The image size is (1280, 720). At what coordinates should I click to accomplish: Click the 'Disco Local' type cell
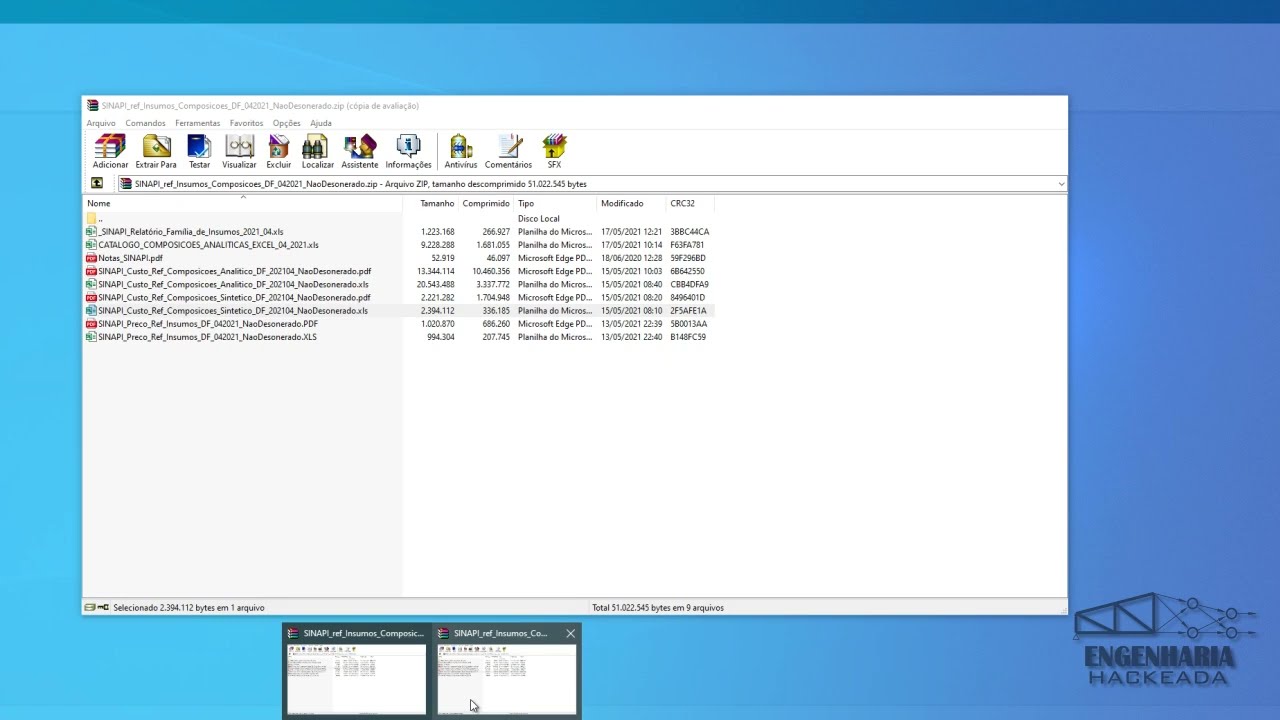coord(539,218)
